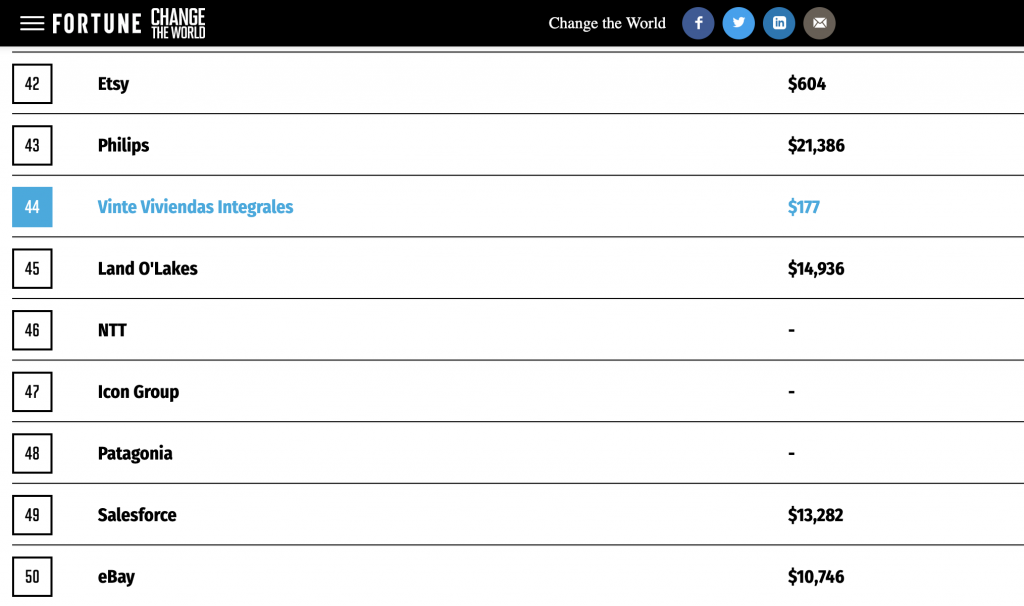Click the Land O'Lakes company name

(x=147, y=269)
